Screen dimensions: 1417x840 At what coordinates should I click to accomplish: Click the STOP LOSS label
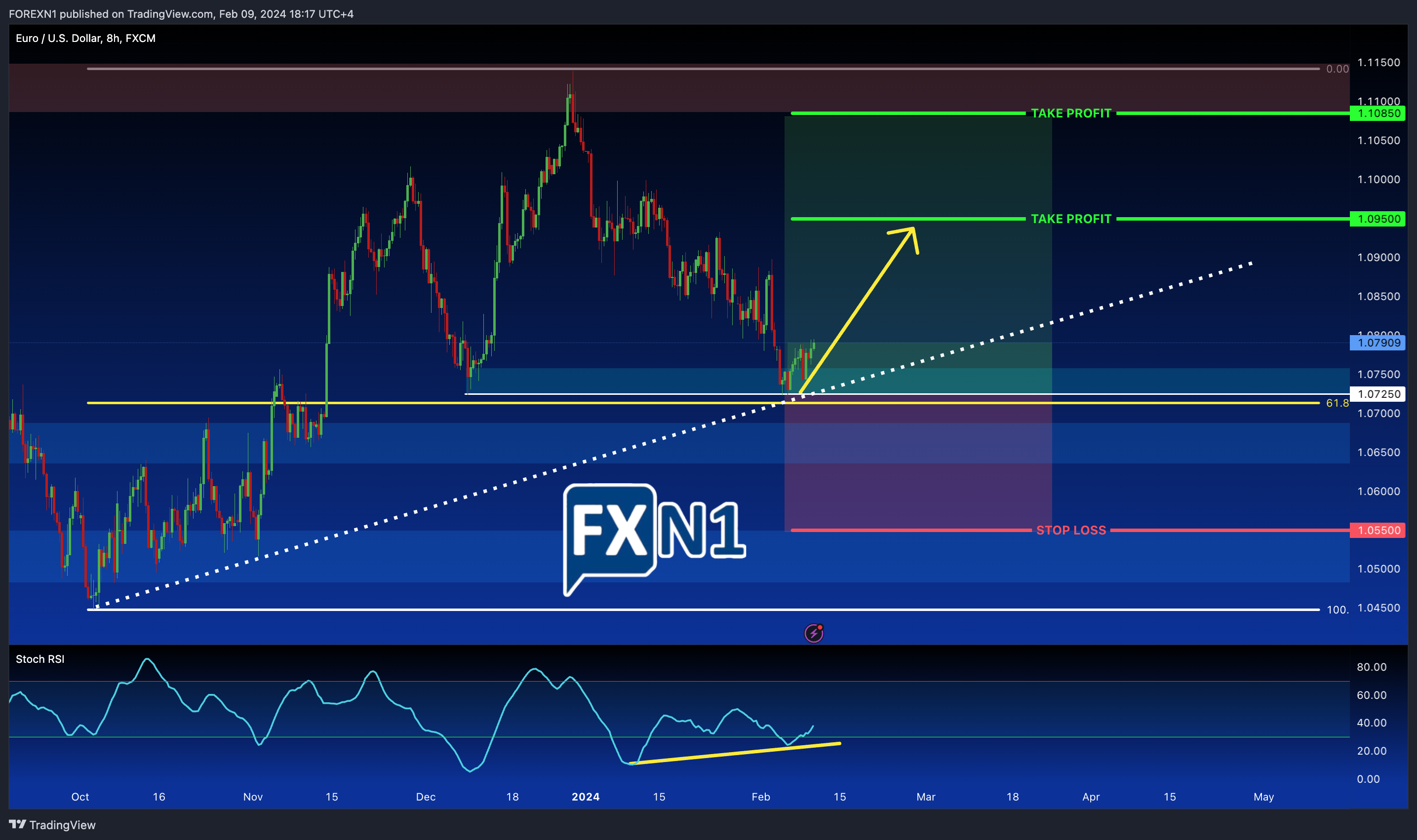click(x=1070, y=530)
